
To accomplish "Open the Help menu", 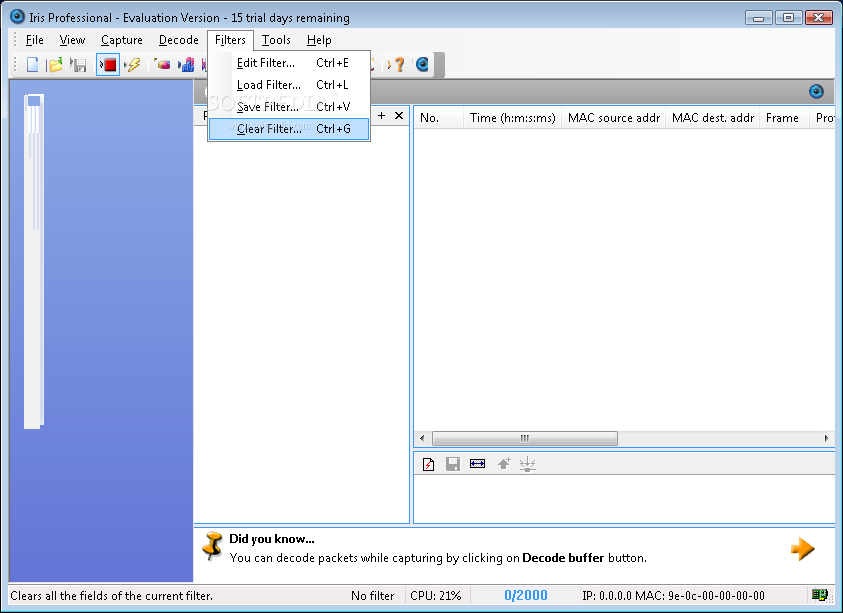I will pos(319,40).
